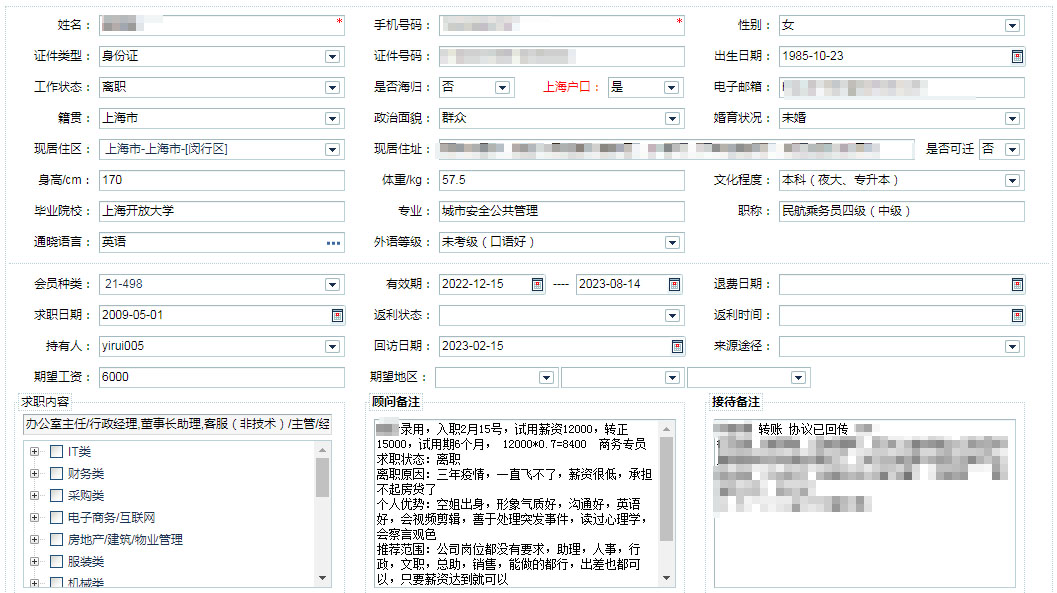Open the 籍贯 dropdown showing 上海市

[x=332, y=119]
